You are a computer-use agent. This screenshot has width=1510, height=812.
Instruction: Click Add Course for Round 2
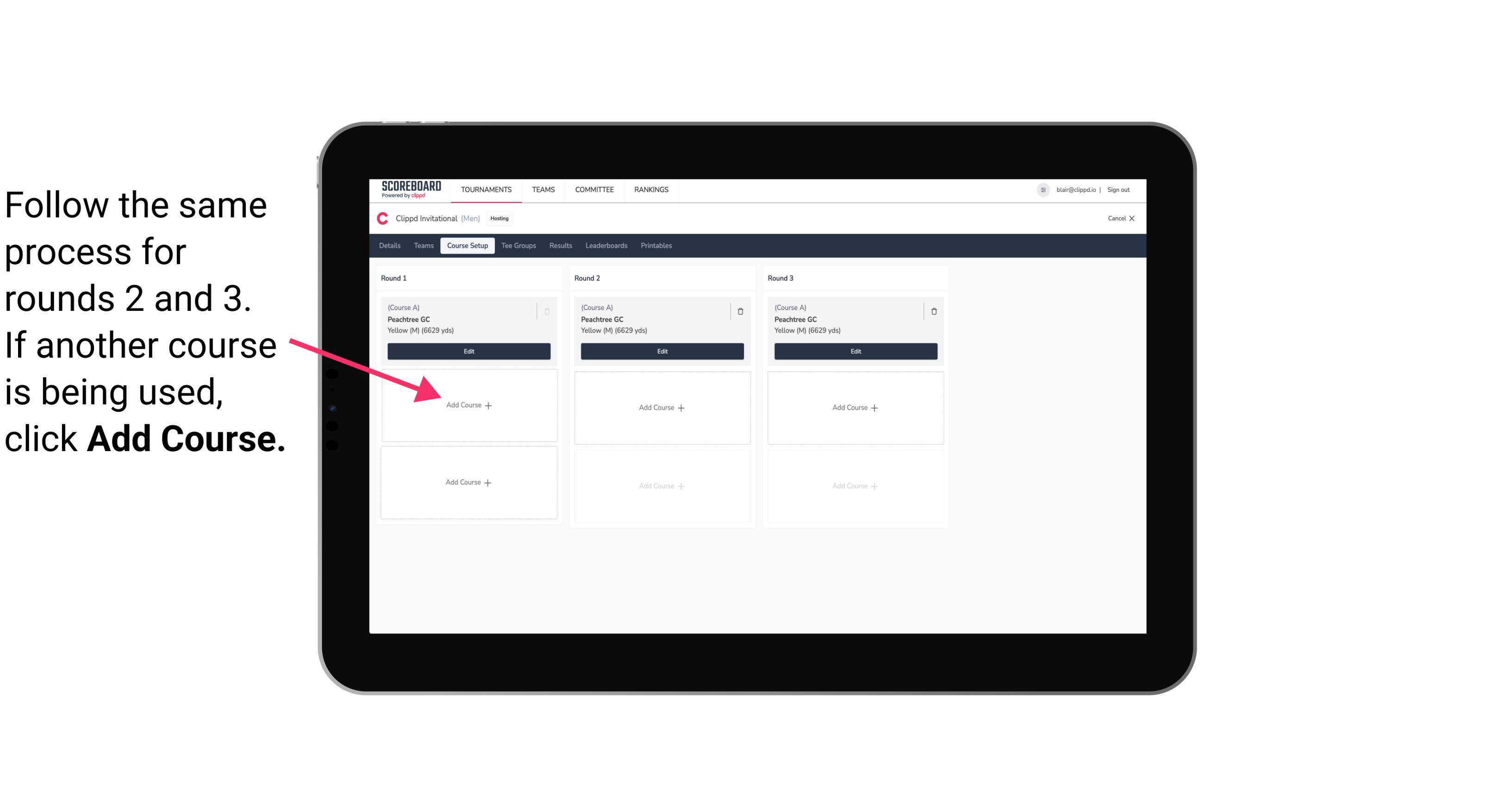click(661, 406)
